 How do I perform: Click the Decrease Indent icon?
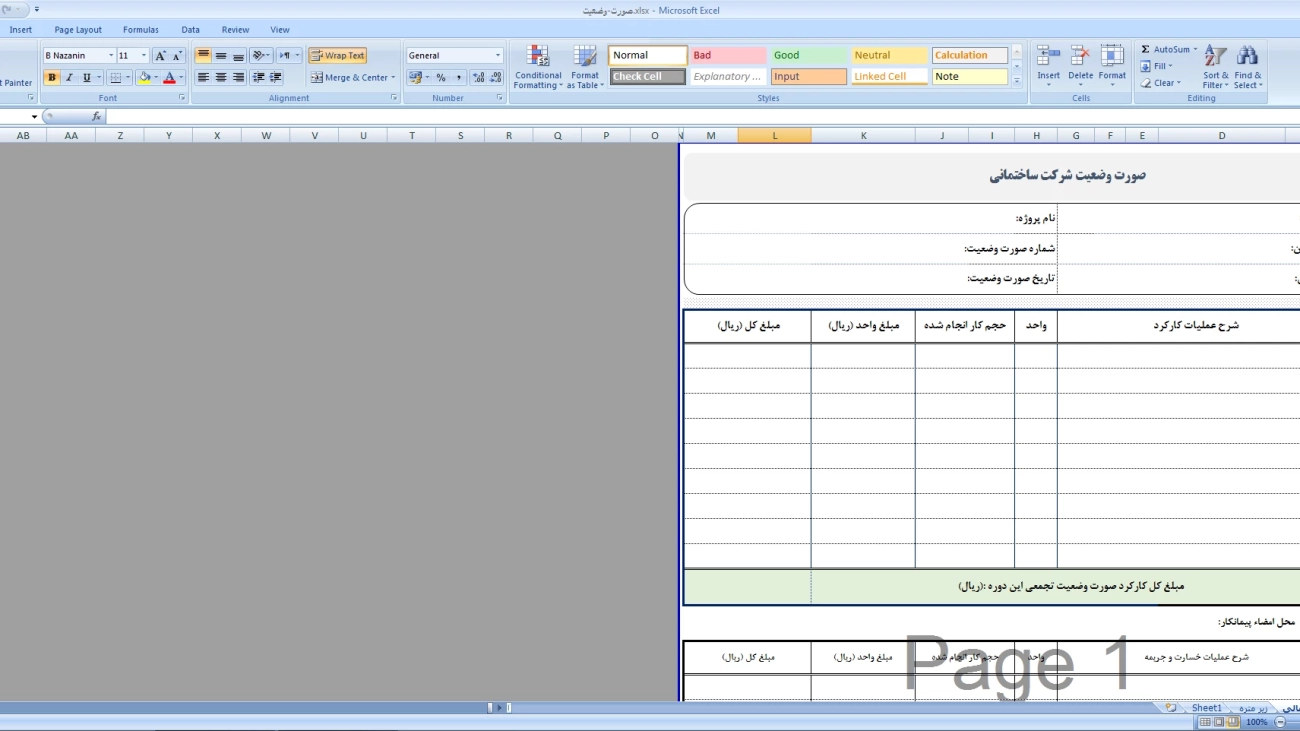[259, 77]
